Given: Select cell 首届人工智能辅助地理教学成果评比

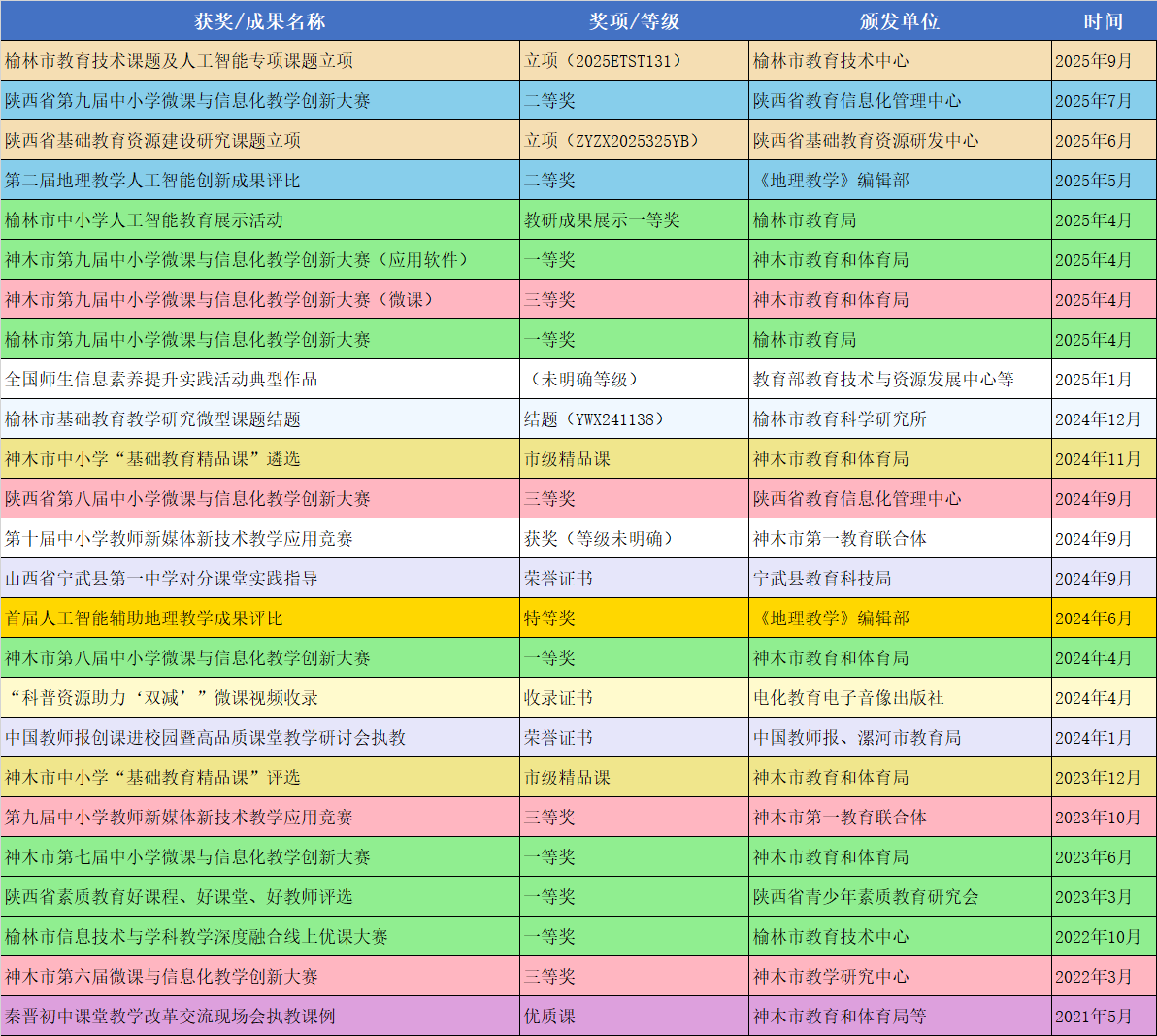Looking at the screenshot, I should pyautogui.click(x=260, y=618).
